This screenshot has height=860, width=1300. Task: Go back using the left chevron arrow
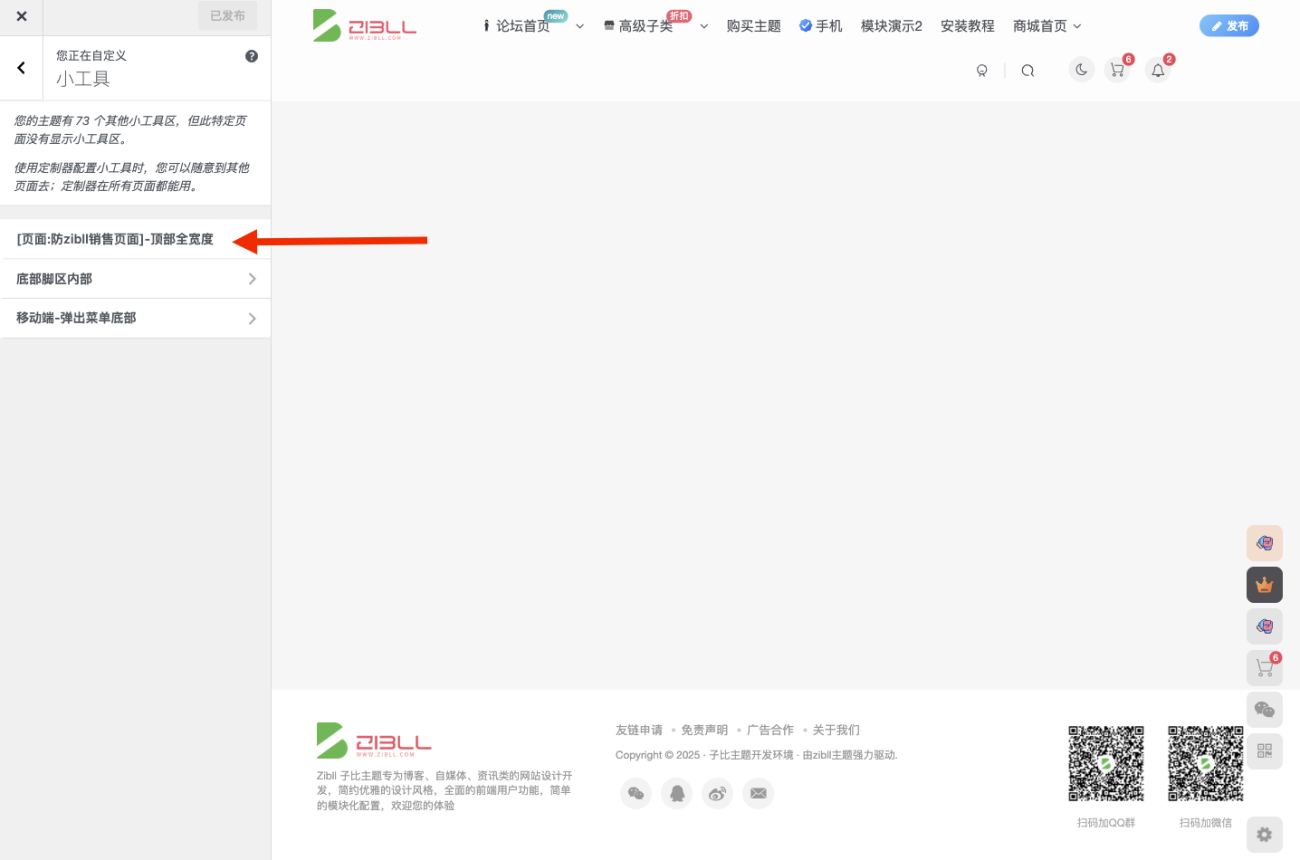(21, 68)
